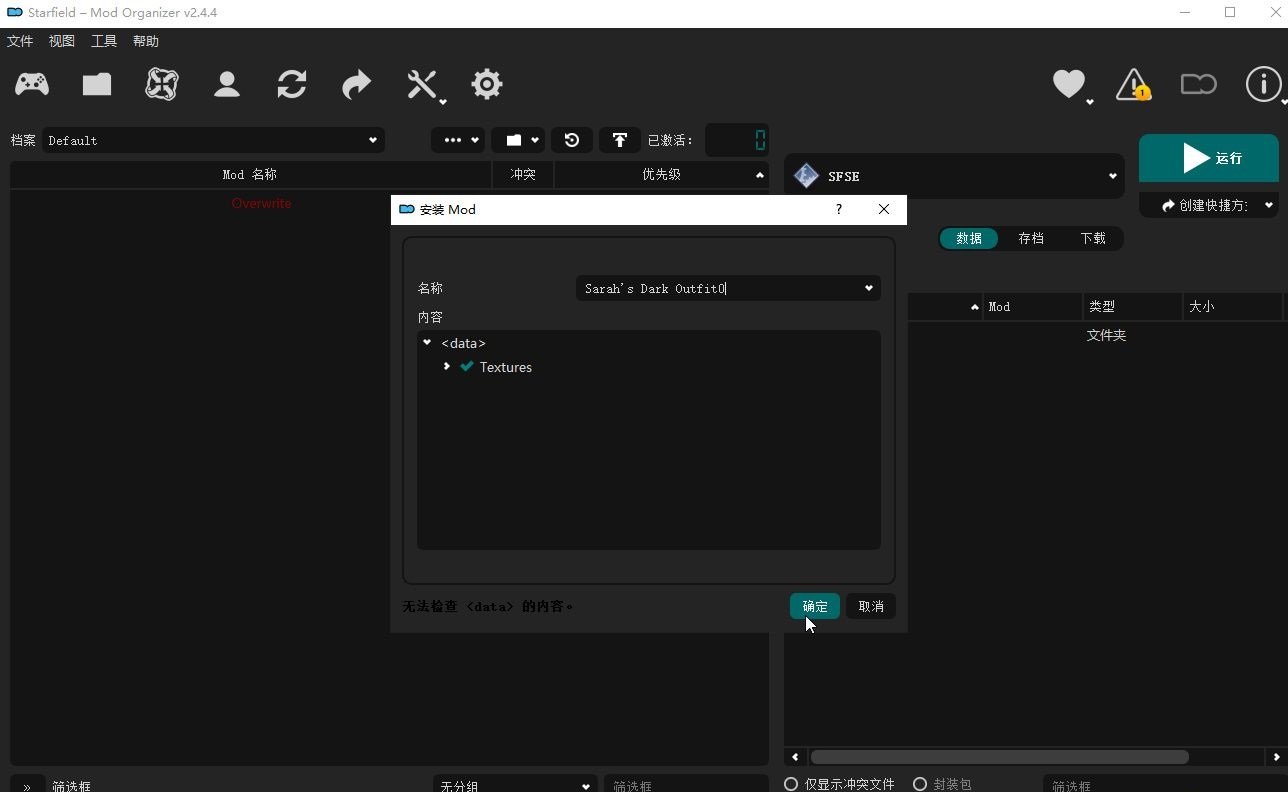Switch to the 下载 tab

1093,238
